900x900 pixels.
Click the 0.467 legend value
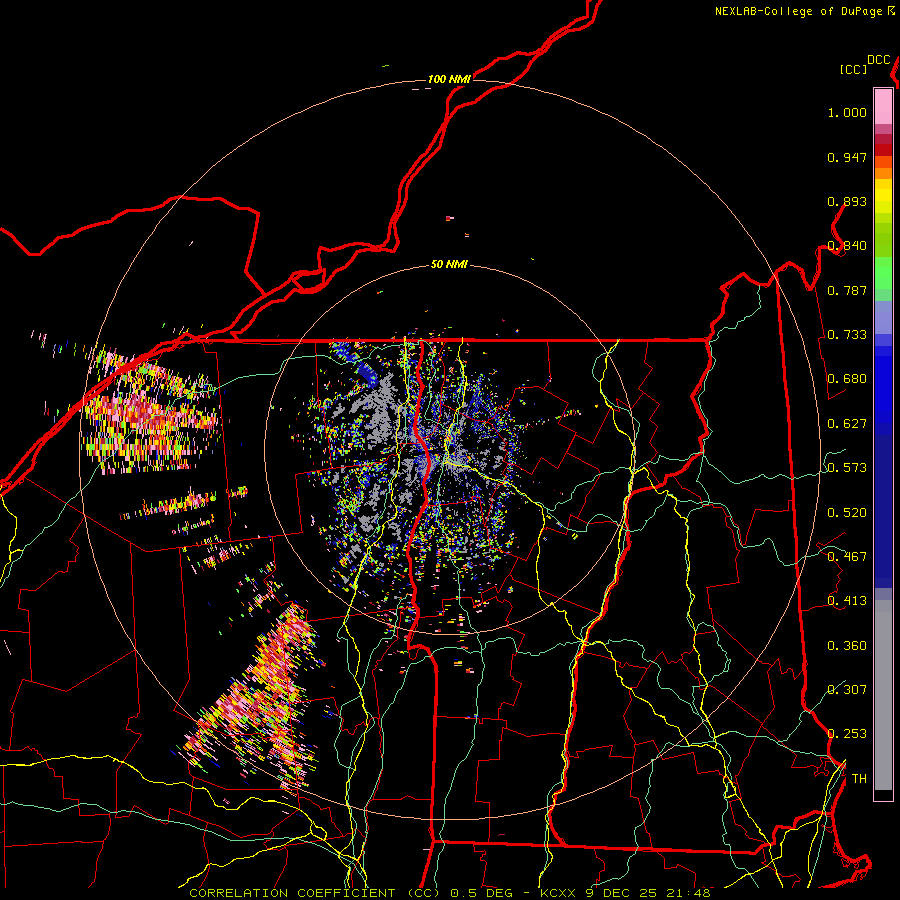coord(847,557)
